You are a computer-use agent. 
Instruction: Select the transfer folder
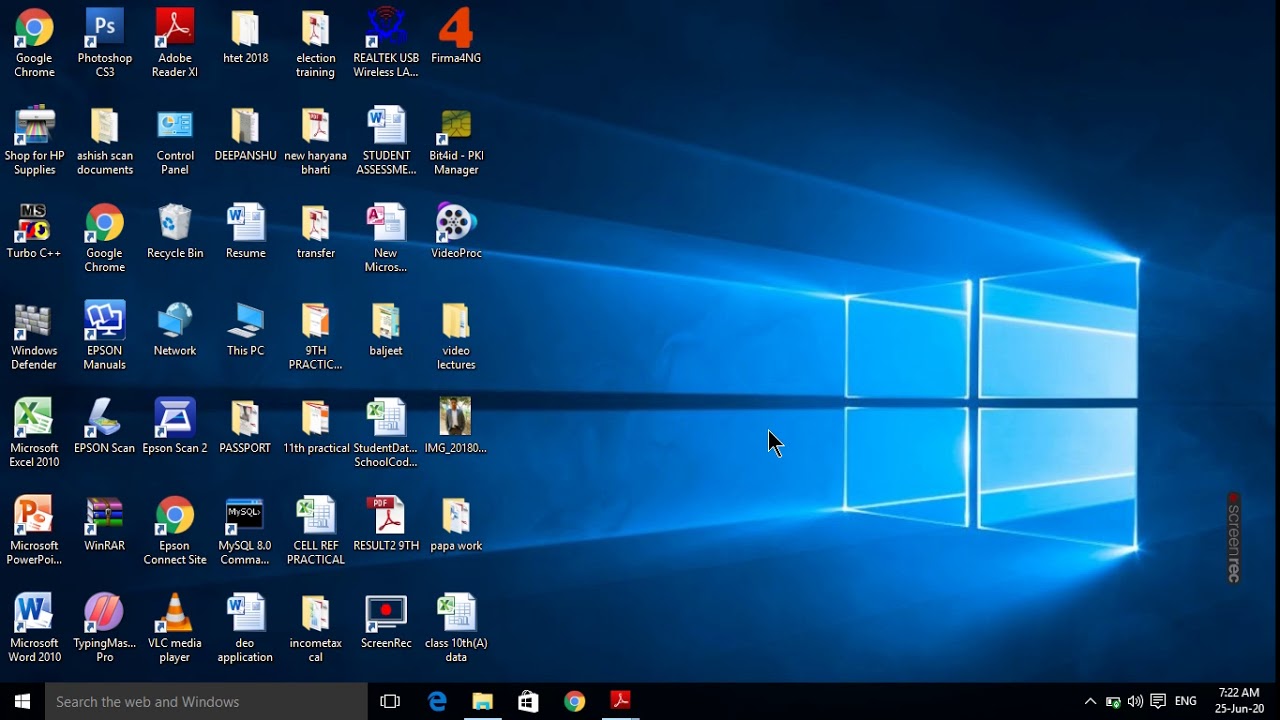tap(315, 232)
